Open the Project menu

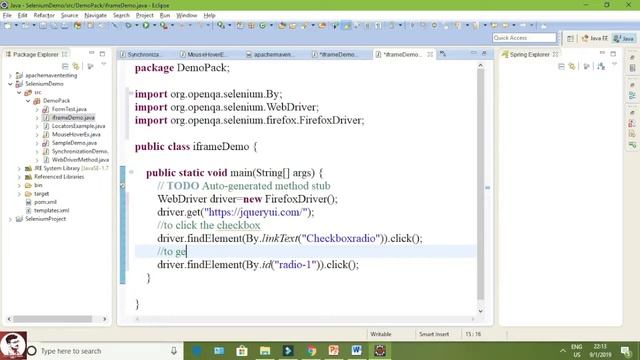(144, 15)
